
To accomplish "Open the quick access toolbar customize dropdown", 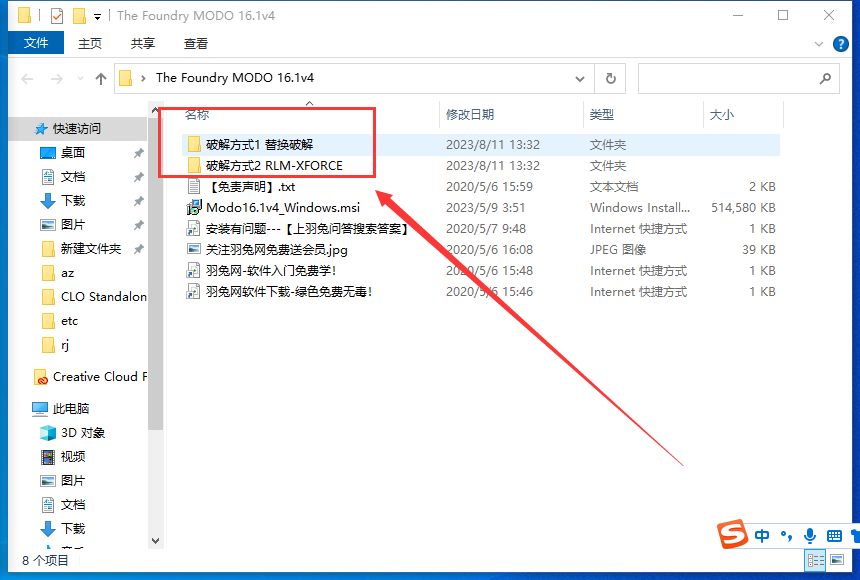I will coord(97,15).
